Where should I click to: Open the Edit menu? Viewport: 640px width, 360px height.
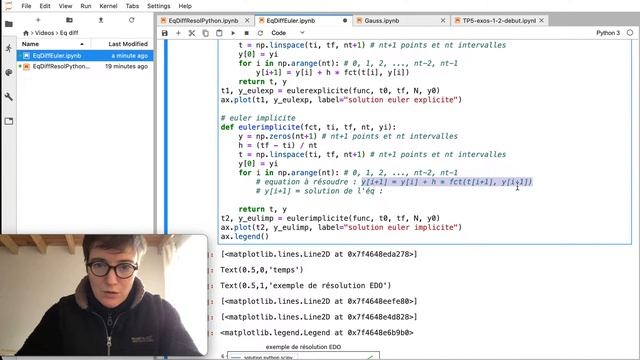[45, 6]
